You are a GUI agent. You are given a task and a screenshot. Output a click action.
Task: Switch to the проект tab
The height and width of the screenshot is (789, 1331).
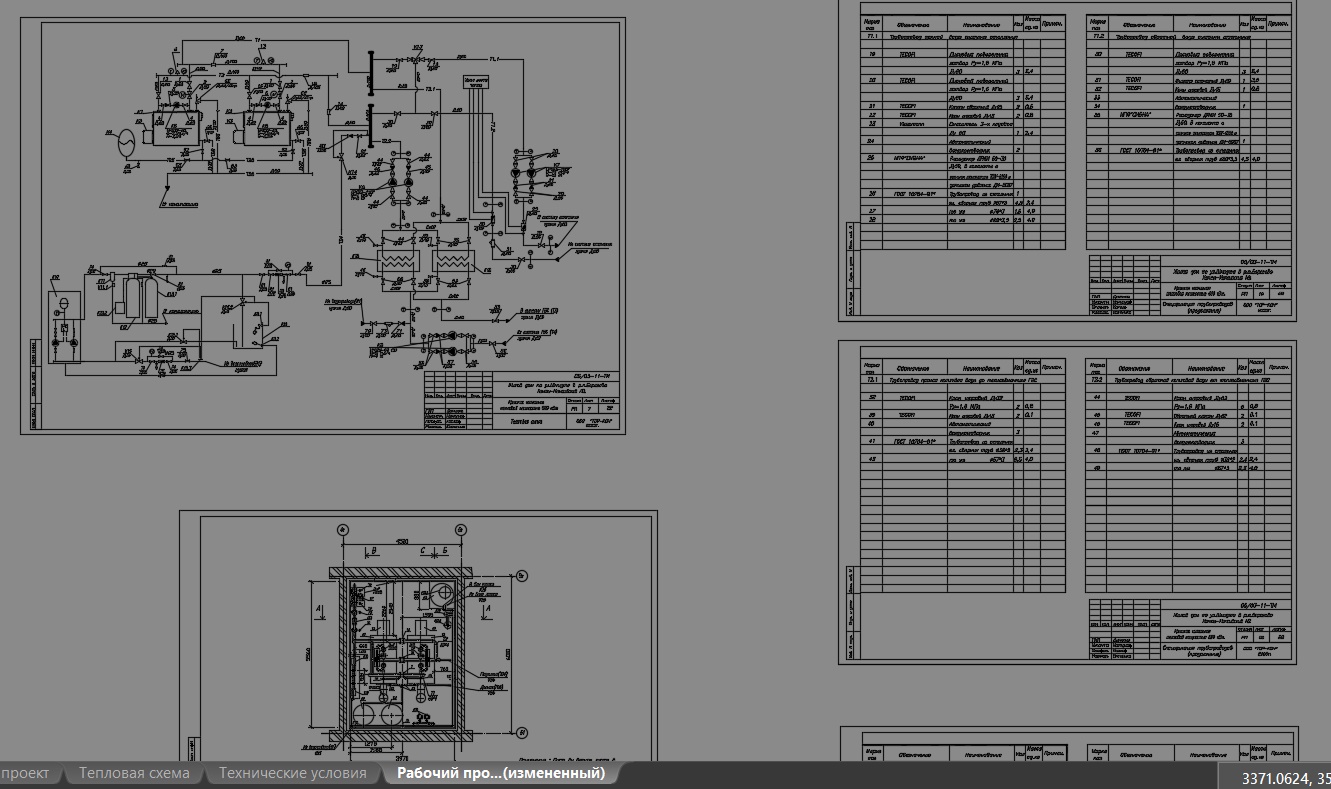27,773
